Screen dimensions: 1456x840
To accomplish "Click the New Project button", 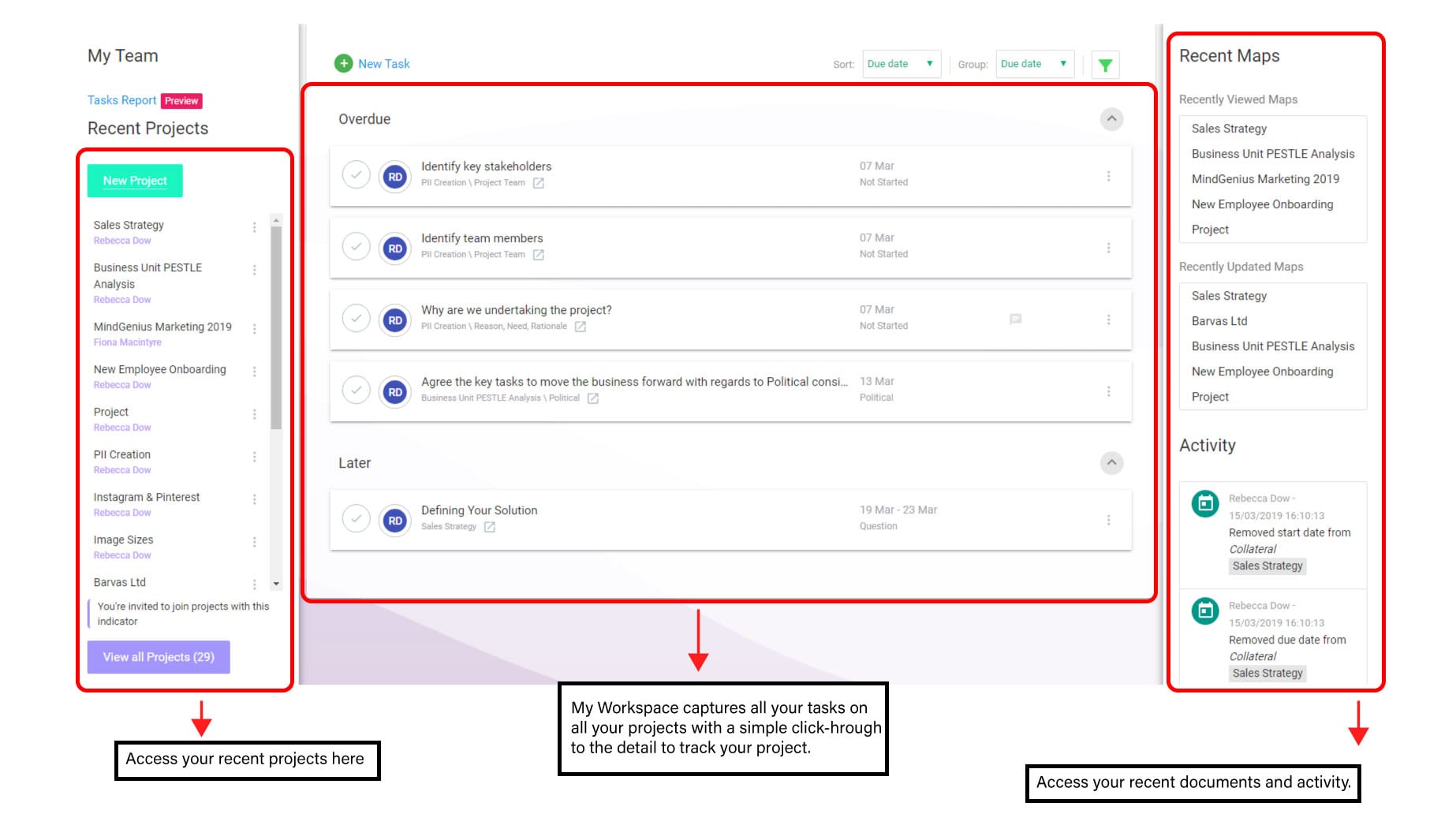I will pyautogui.click(x=135, y=181).
